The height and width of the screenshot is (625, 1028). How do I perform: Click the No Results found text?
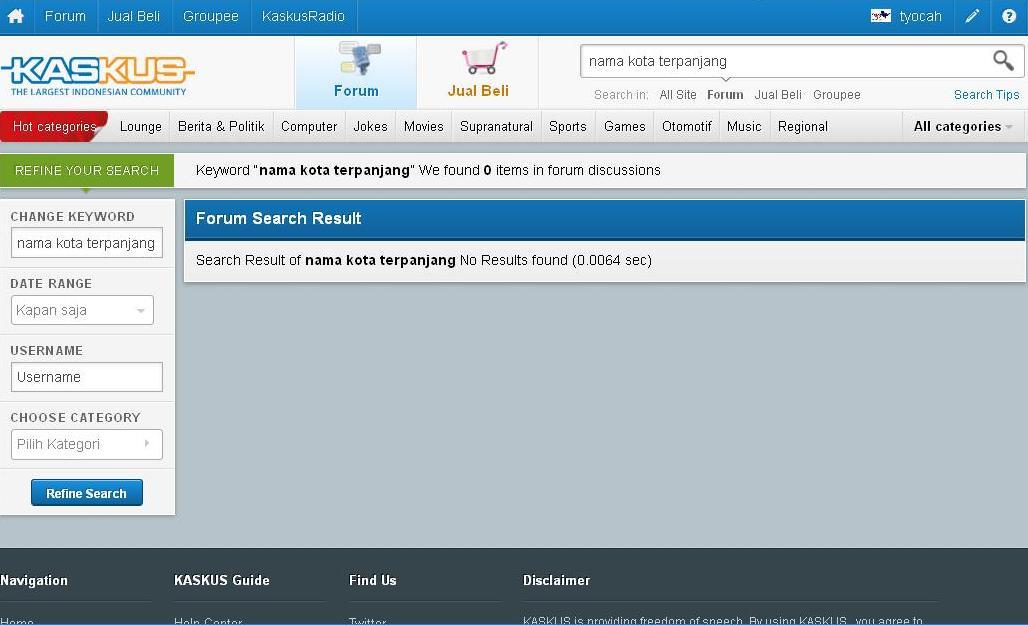point(555,260)
